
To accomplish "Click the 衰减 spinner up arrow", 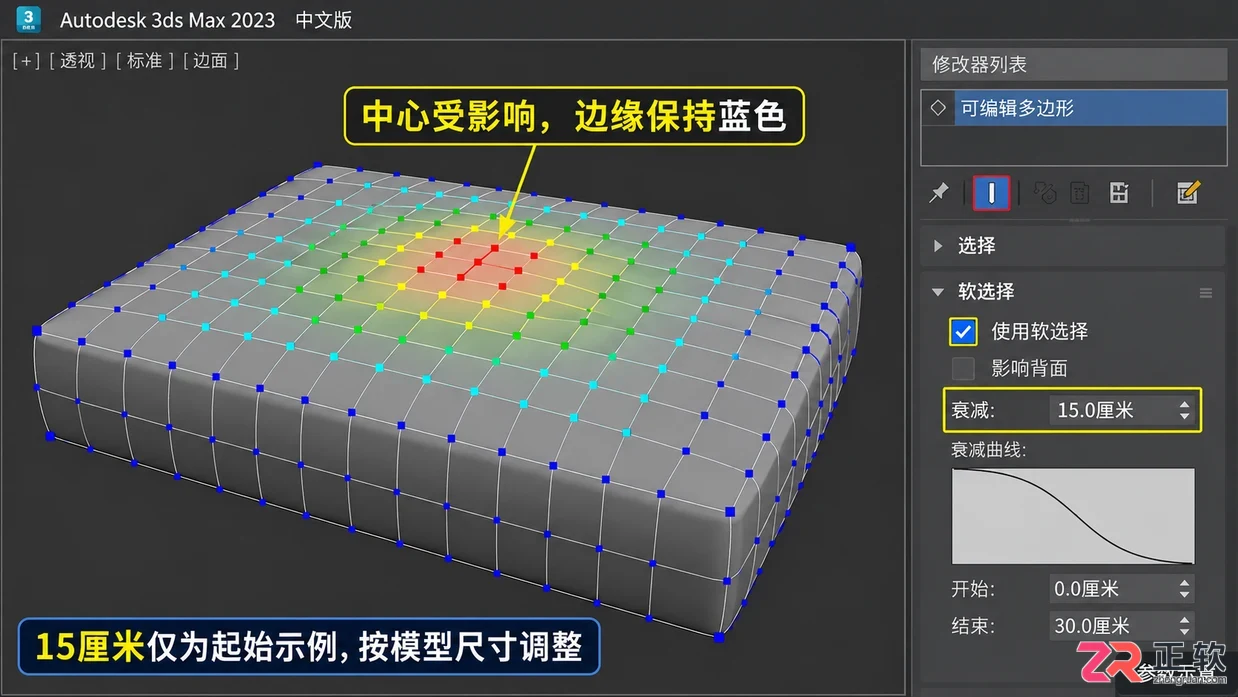I will coord(1185,404).
